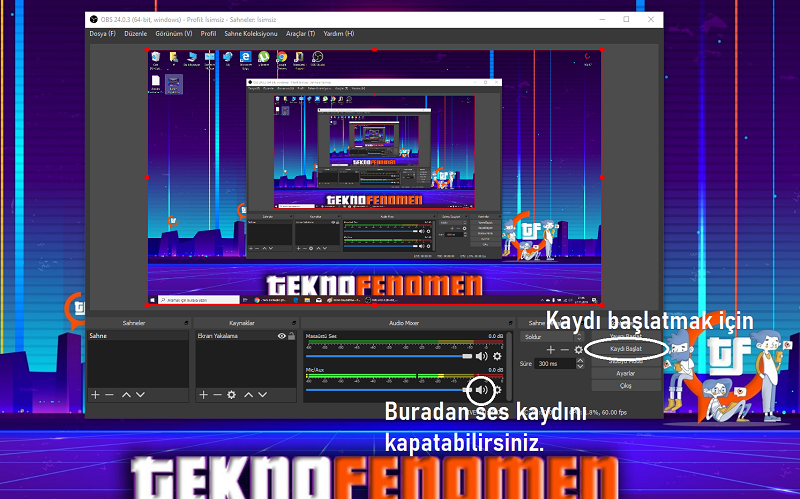Open the Görünüm (V) menu

click(174, 34)
